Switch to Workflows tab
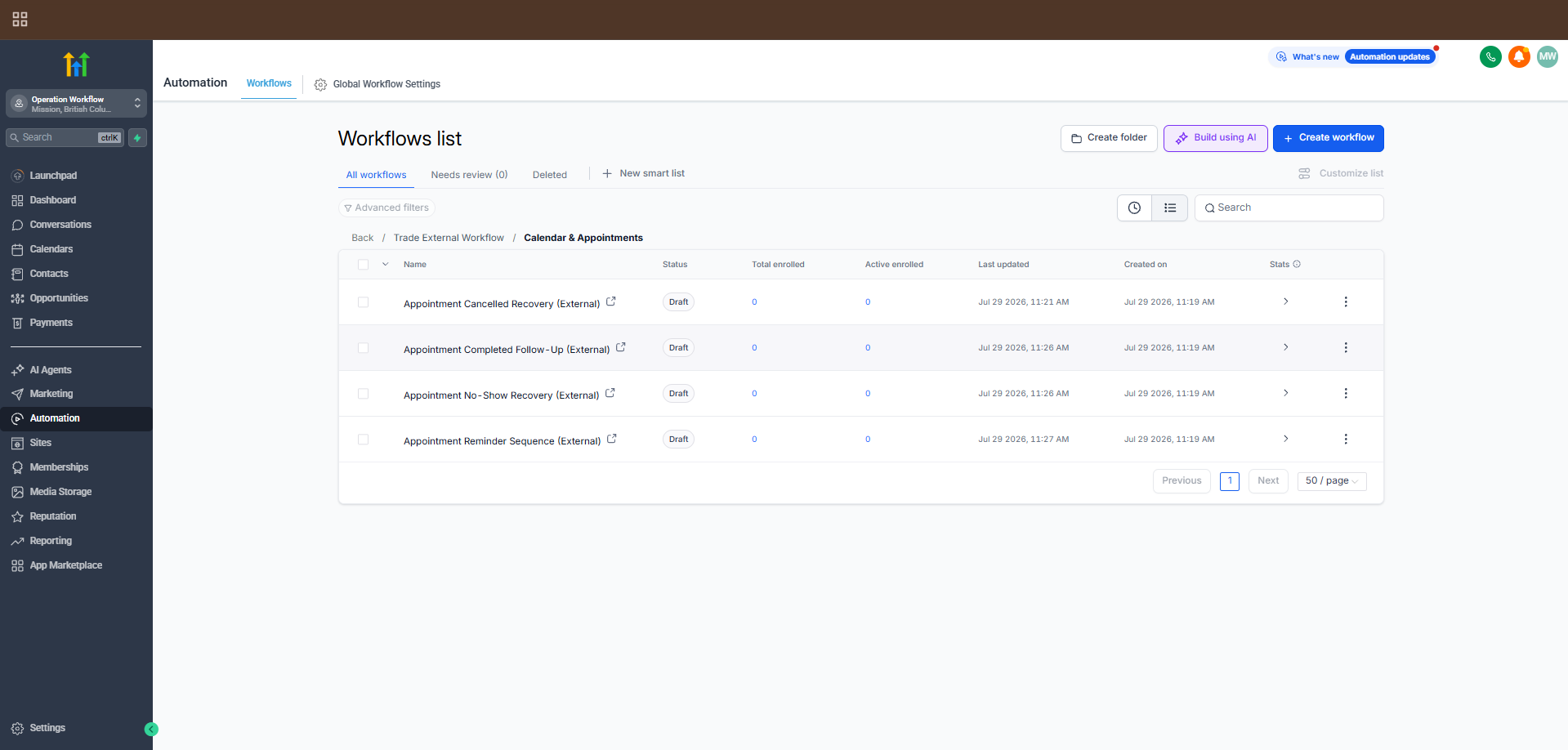This screenshot has height=750, width=1568. [269, 83]
